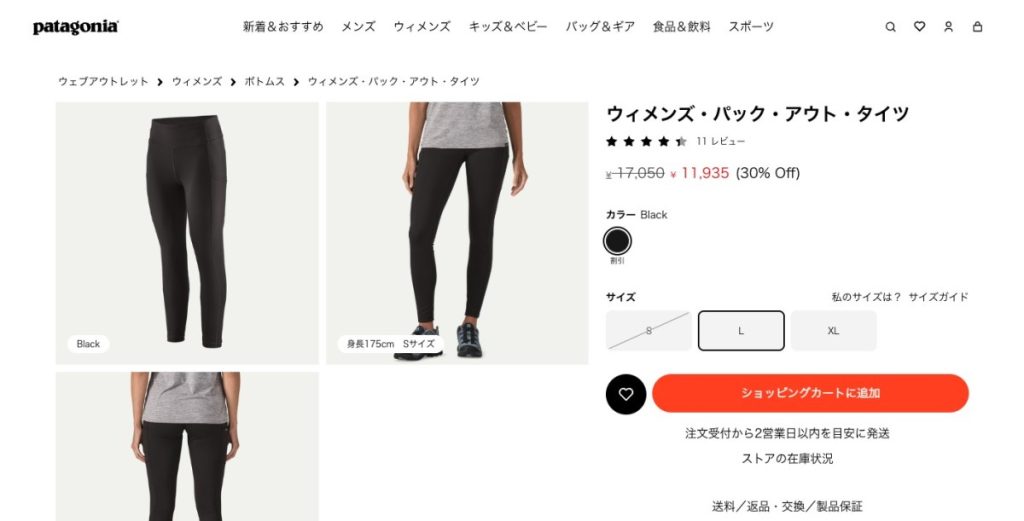Choose the Black color swatch
This screenshot has height=521, width=1024.
[617, 241]
